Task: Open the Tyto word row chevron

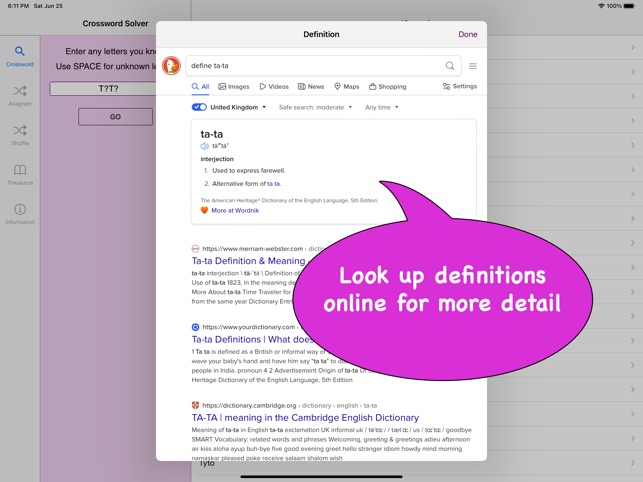Action: tap(633, 463)
